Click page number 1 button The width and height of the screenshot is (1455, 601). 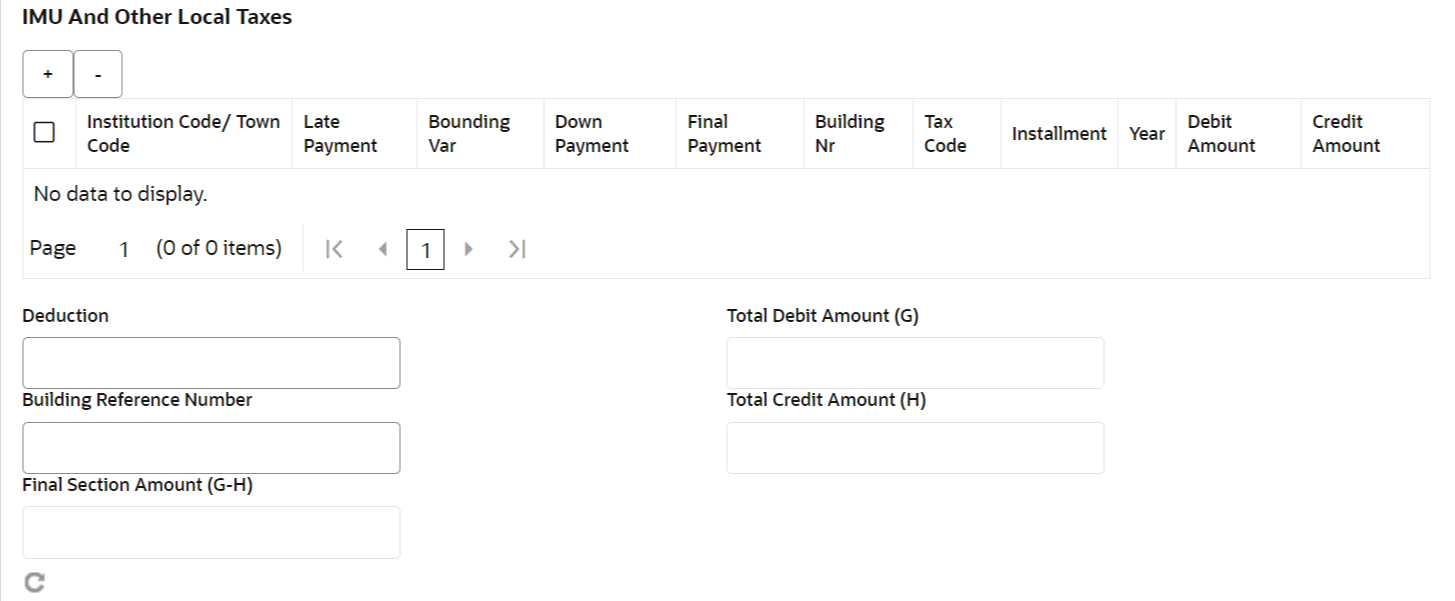425,250
